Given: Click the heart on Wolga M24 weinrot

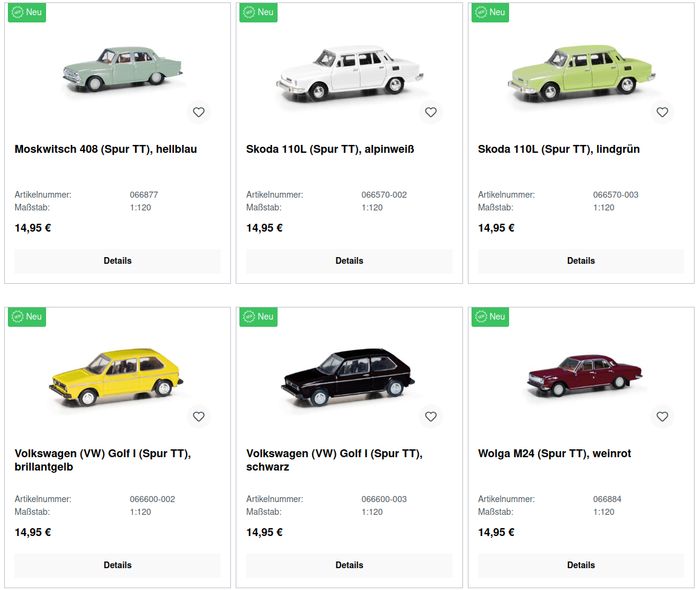Looking at the screenshot, I should pyautogui.click(x=662, y=416).
